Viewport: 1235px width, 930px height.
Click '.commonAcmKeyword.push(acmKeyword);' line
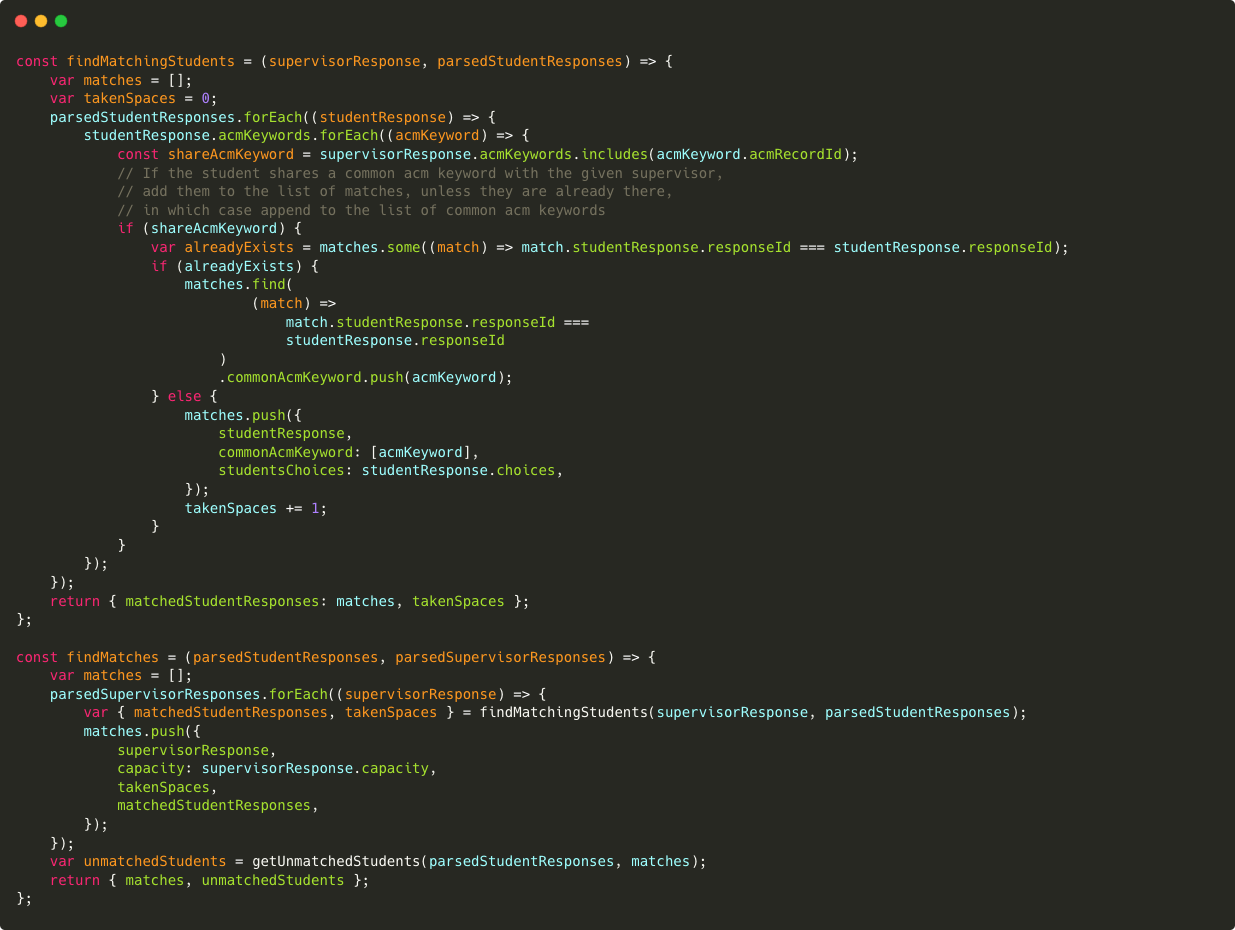[365, 377]
